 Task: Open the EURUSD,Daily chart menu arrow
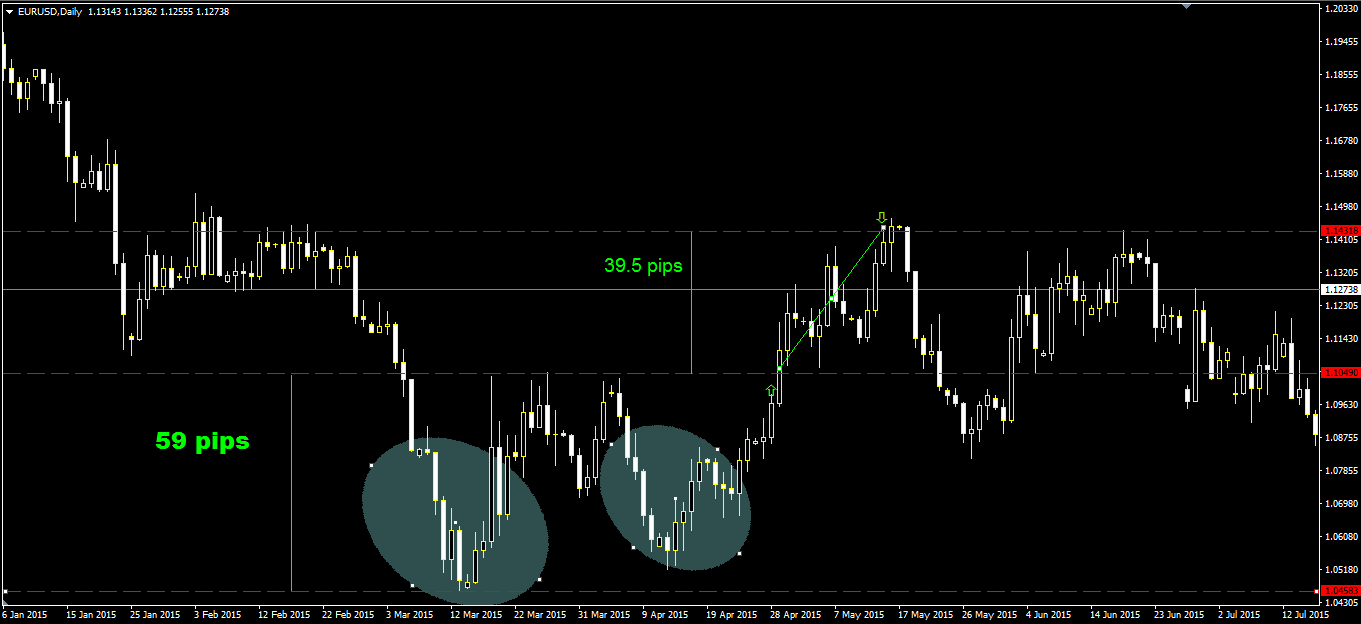tap(9, 11)
